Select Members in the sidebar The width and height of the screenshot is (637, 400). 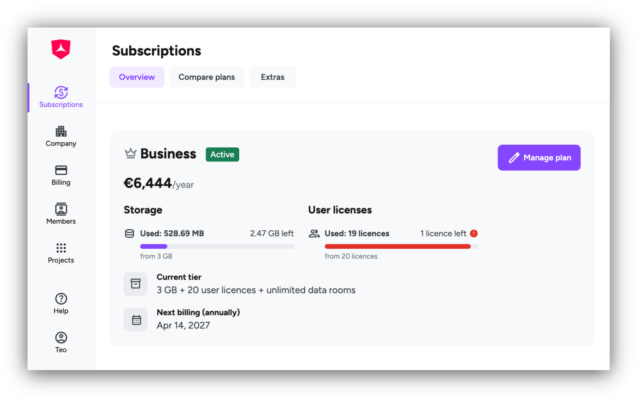(x=61, y=214)
